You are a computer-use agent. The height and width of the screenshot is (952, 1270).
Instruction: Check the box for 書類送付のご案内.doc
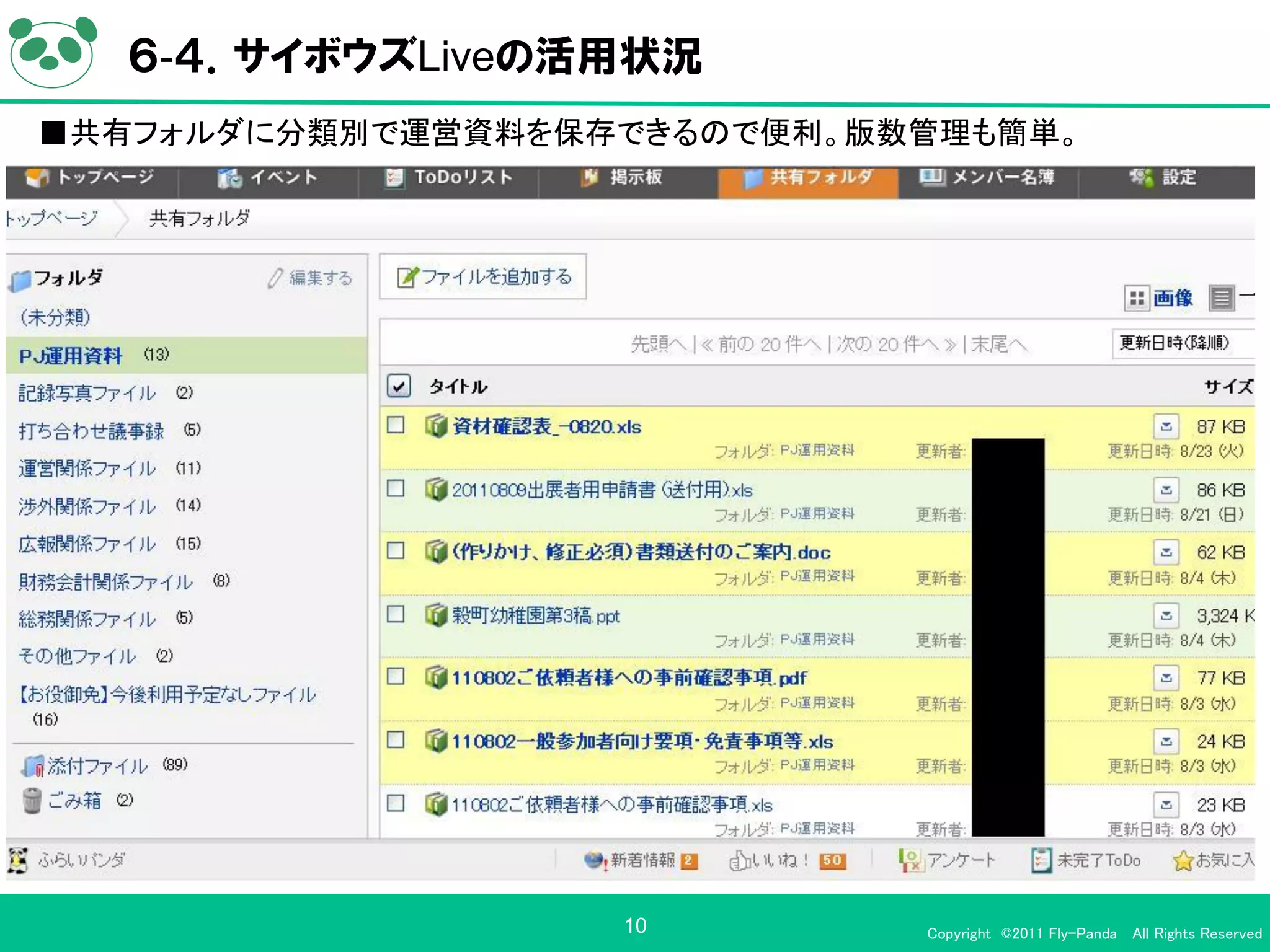(396, 550)
